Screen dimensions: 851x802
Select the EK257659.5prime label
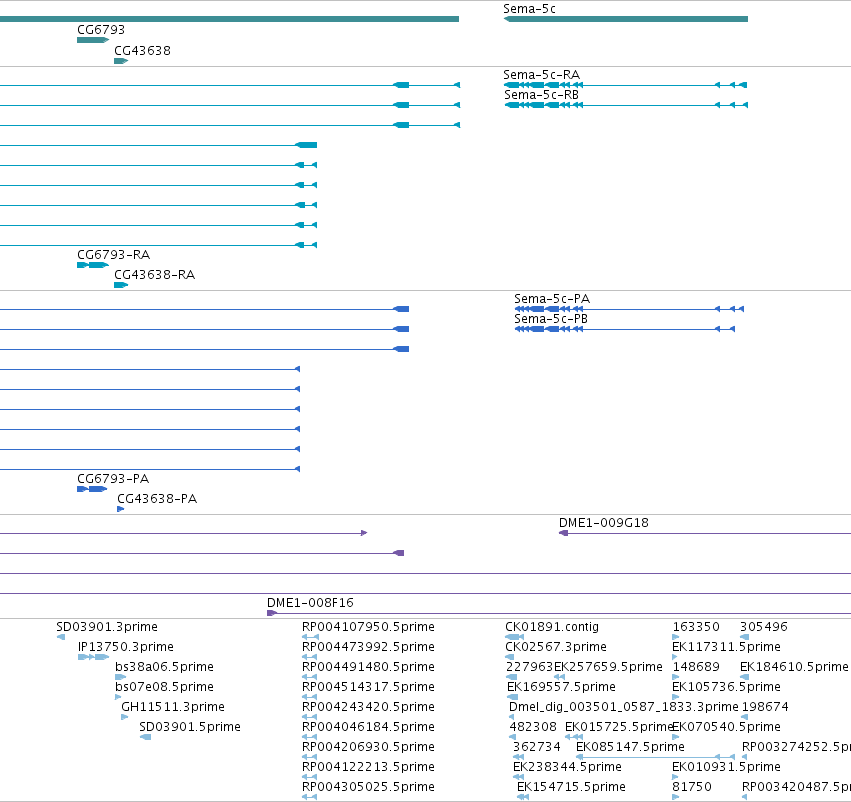608,666
